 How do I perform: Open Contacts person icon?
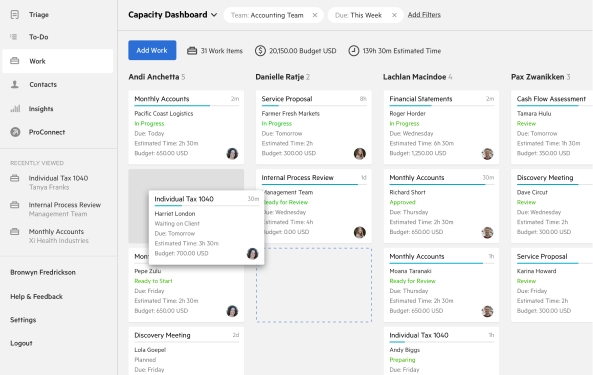(14, 84)
